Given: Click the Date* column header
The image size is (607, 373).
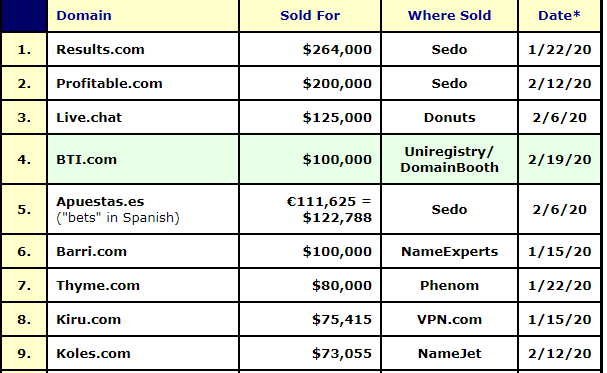Looking at the screenshot, I should 559,15.
